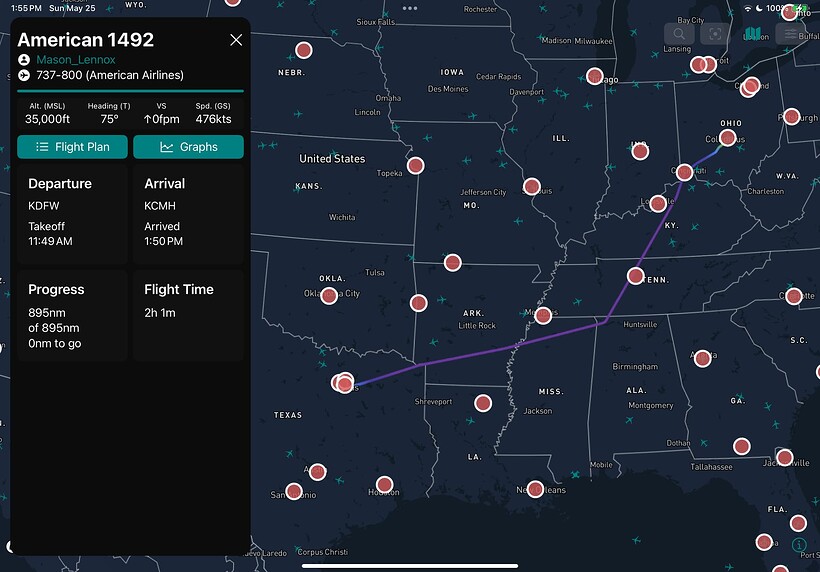The image size is (820, 572).
Task: Tap the info icon in bottom-right corner
Action: 799,545
